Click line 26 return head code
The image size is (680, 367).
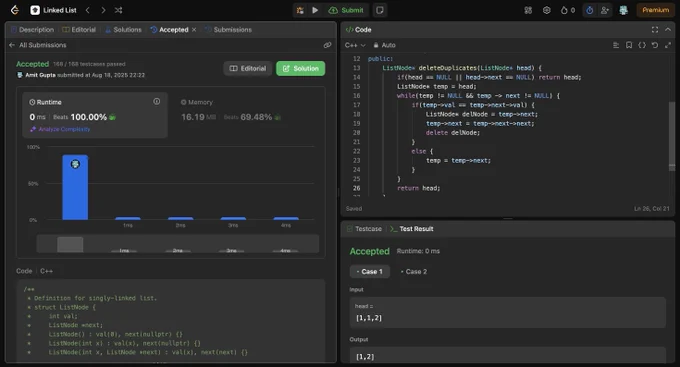coord(418,188)
